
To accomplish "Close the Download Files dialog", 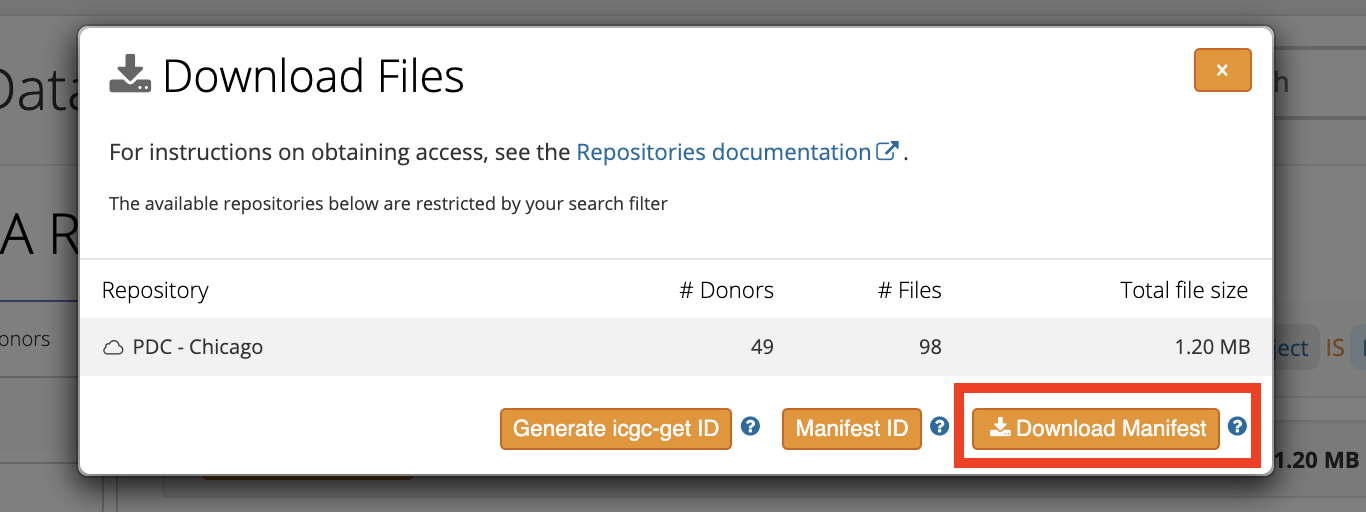I will tap(1222, 70).
